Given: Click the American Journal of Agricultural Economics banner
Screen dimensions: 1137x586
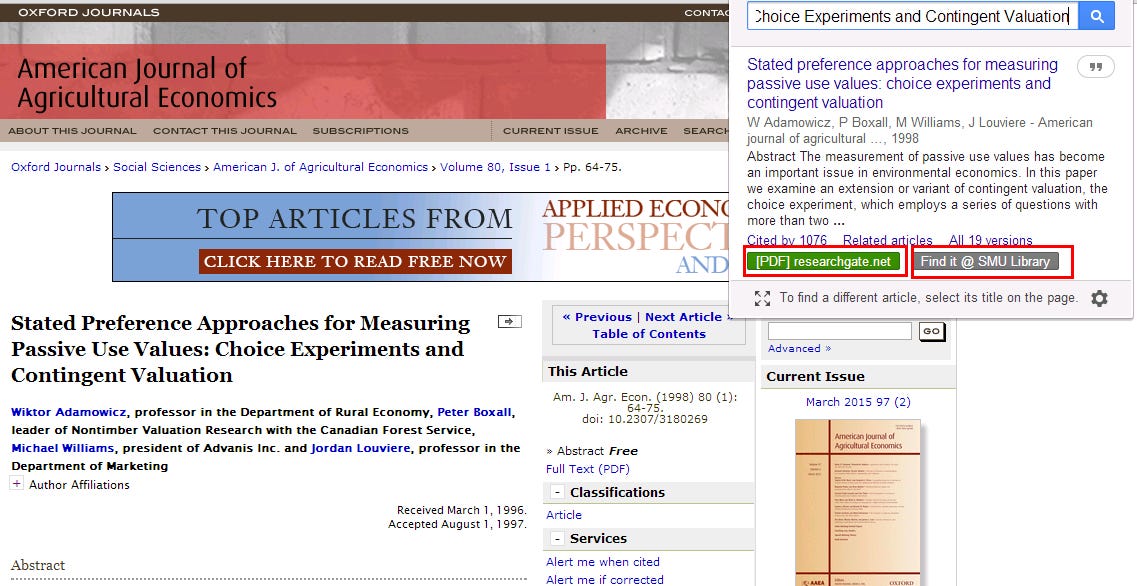Looking at the screenshot, I should click(x=302, y=81).
